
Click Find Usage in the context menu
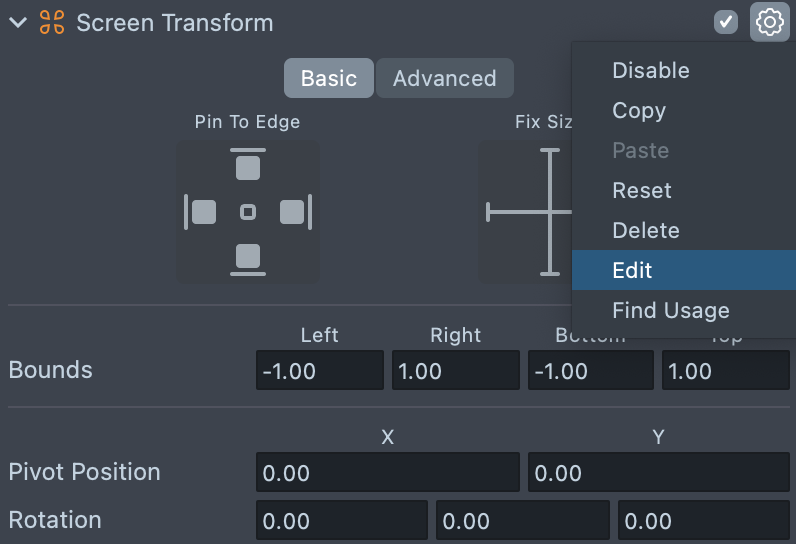click(671, 311)
